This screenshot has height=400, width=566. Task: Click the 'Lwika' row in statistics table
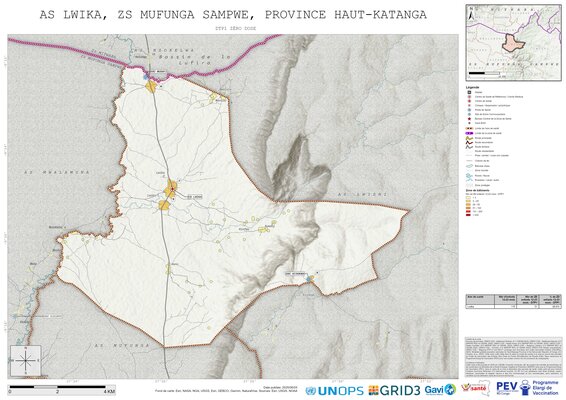513,306
